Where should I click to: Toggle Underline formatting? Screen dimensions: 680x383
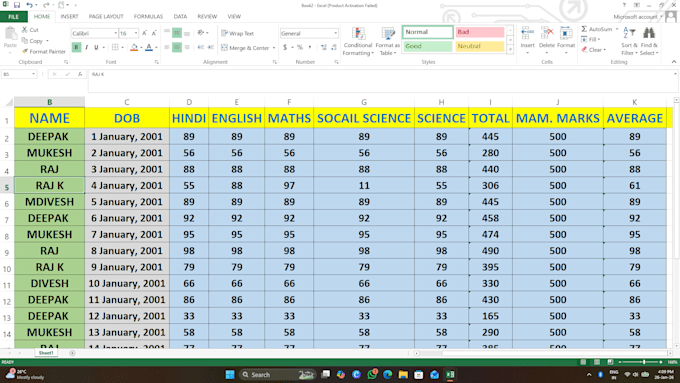(x=96, y=47)
